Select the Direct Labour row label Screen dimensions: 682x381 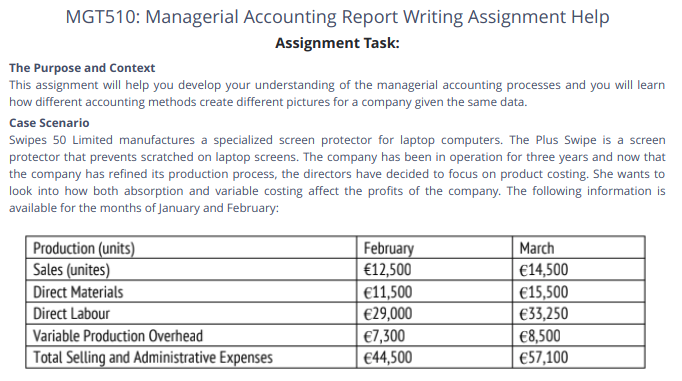click(x=71, y=314)
